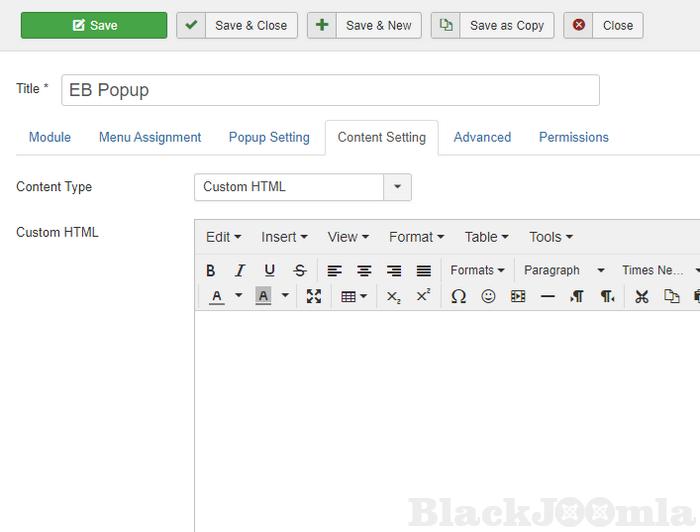
Task: Center align the text
Action: 364,270
